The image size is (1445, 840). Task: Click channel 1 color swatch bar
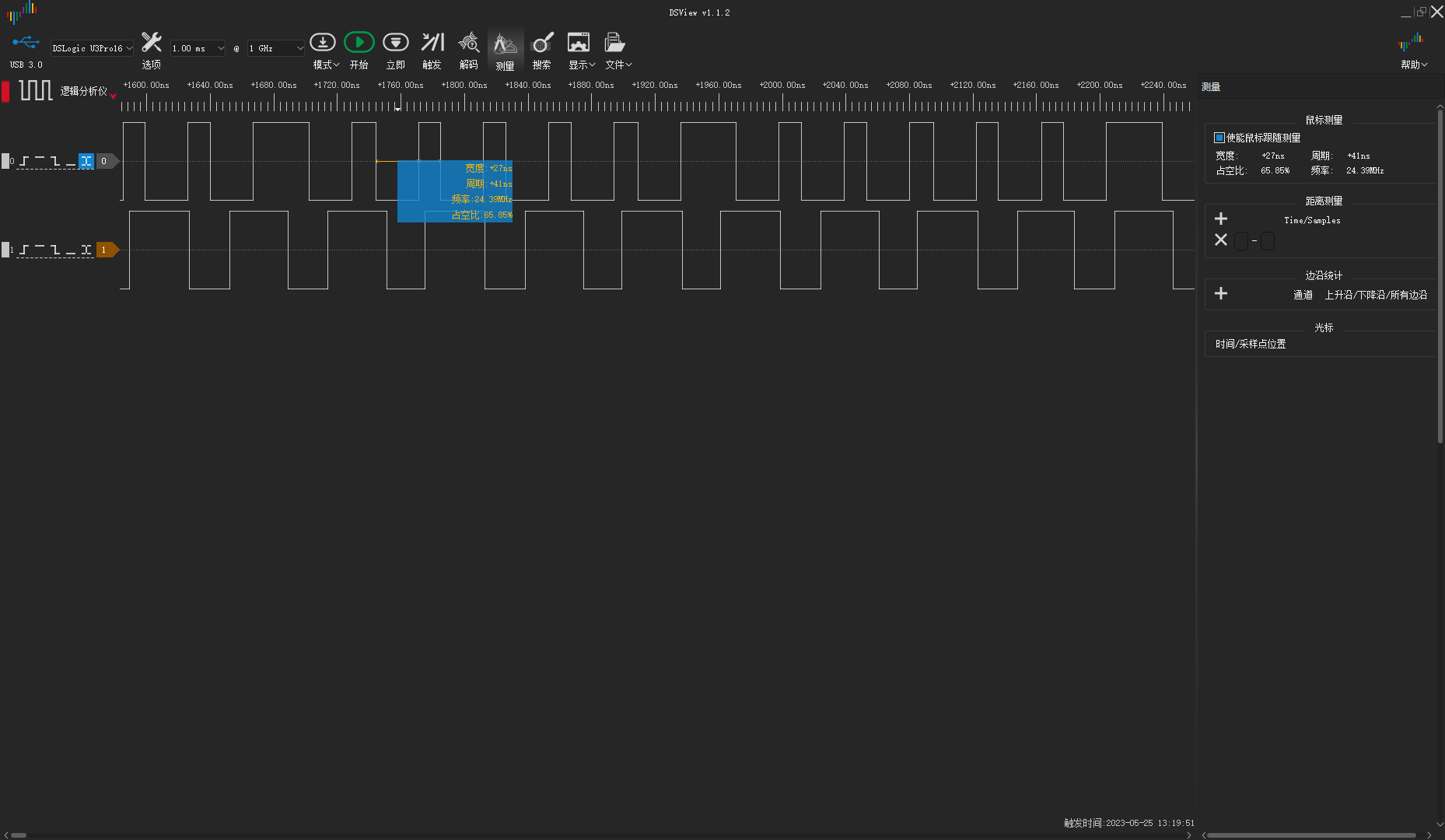[x=5, y=250]
